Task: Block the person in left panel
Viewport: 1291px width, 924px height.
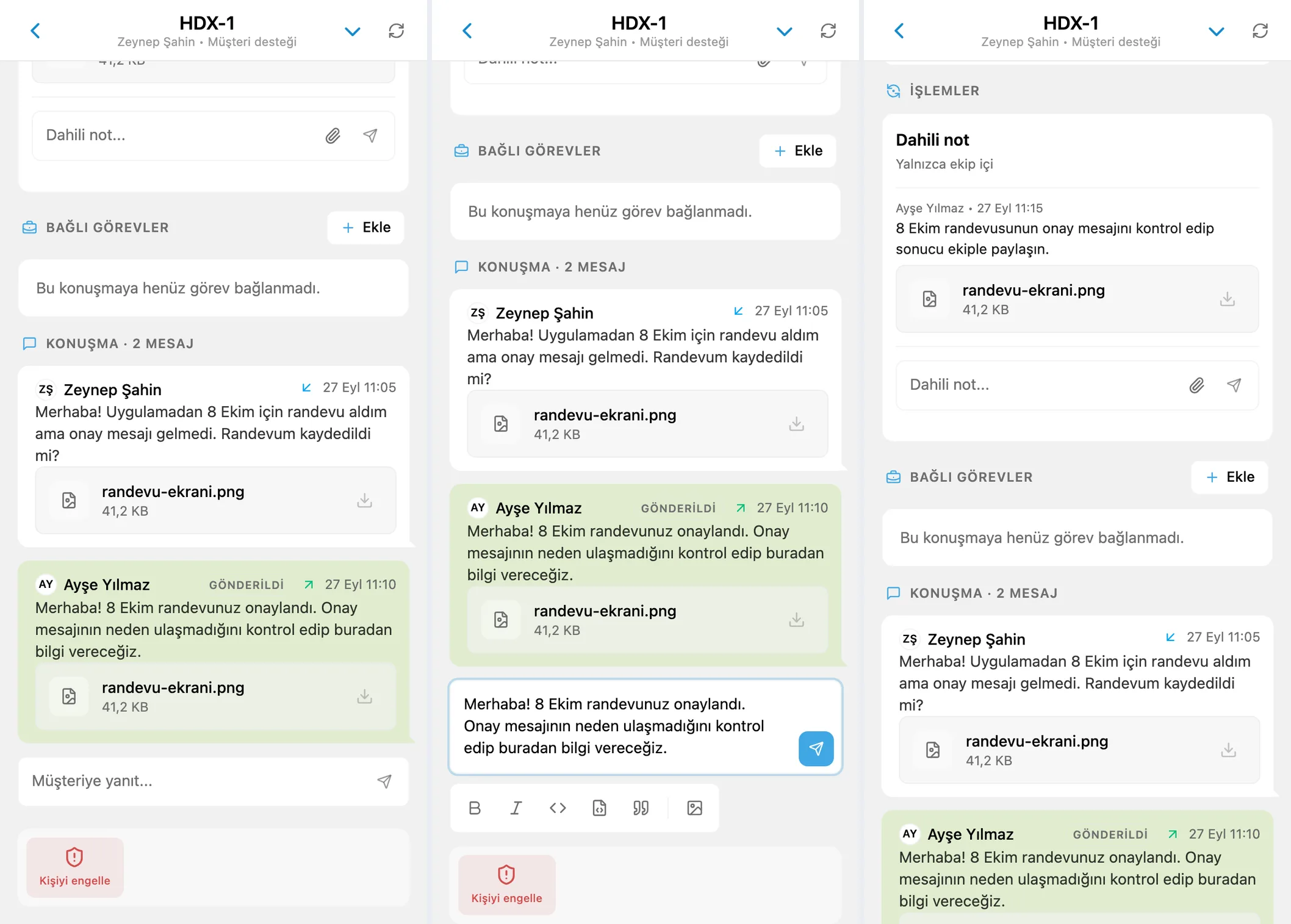Action: pos(75,867)
